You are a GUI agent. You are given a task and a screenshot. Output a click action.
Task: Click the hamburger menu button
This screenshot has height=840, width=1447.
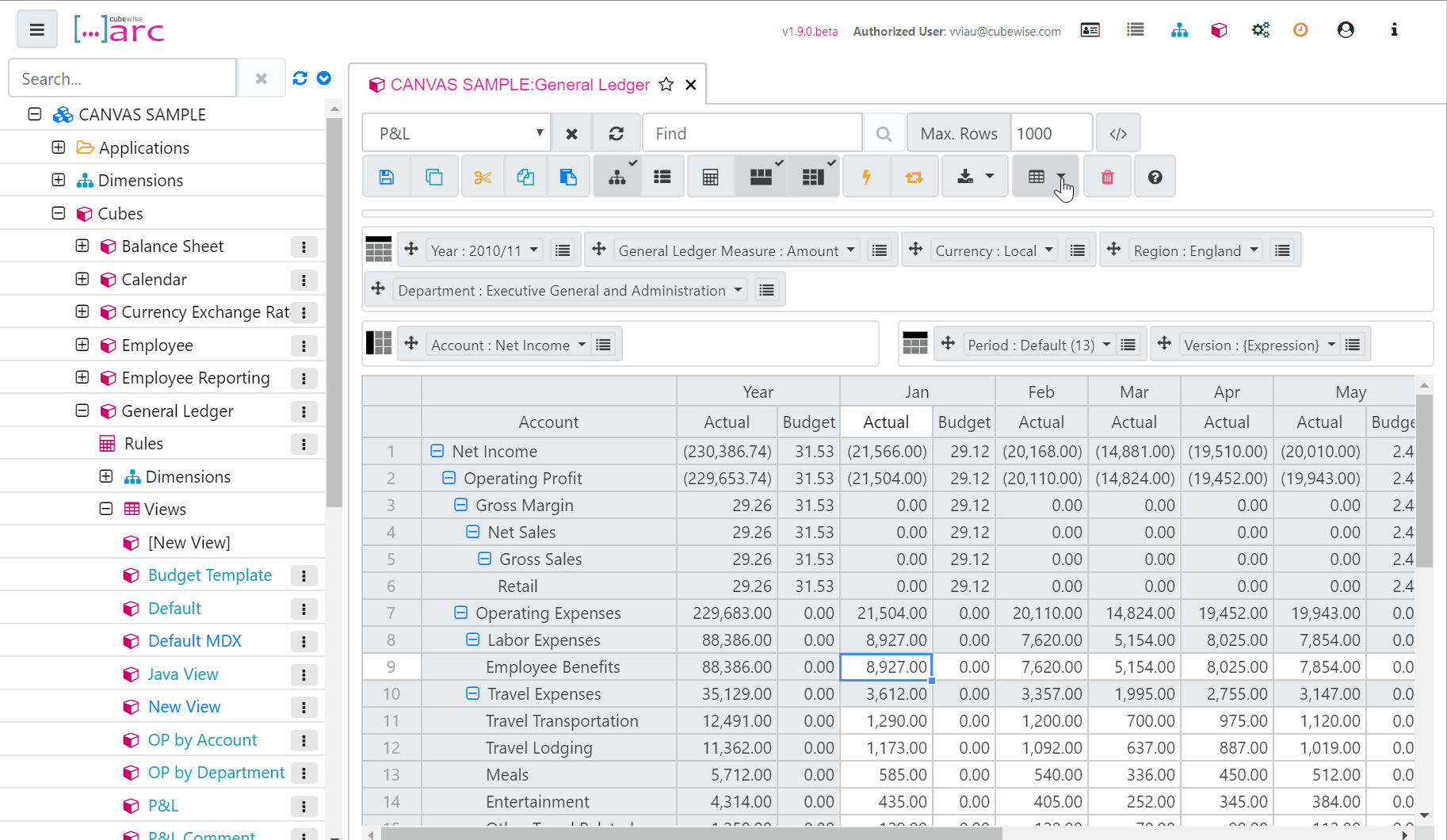(x=36, y=30)
